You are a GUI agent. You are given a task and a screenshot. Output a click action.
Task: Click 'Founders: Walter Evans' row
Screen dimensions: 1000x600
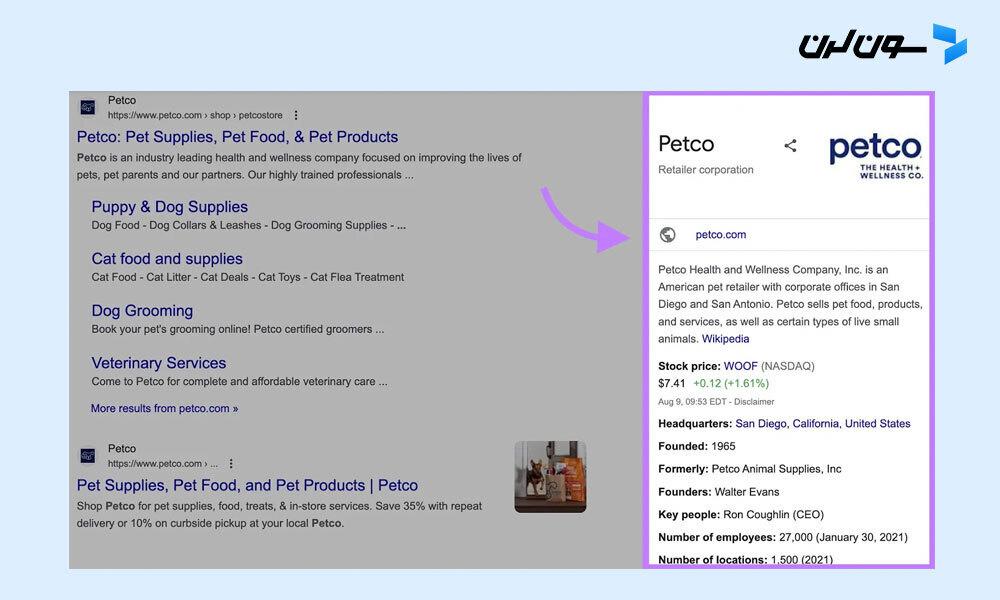(719, 492)
